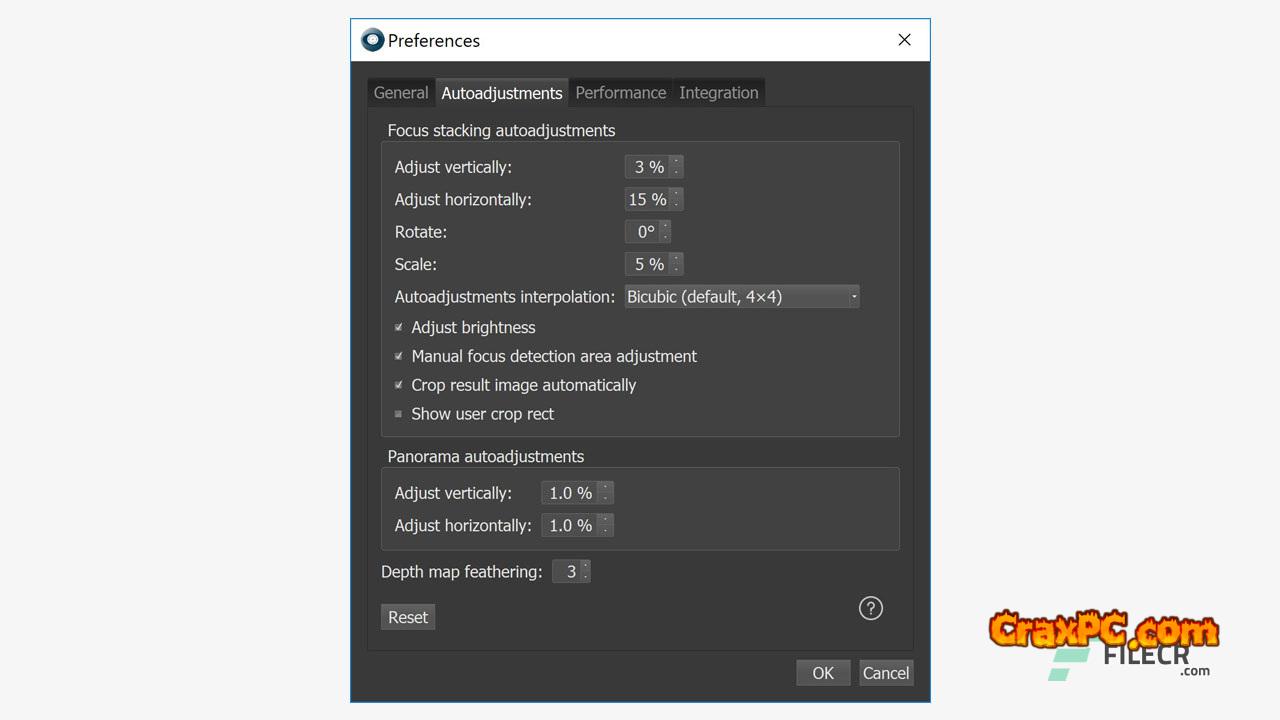
Task: Close the Preferences dialog window
Action: [904, 40]
